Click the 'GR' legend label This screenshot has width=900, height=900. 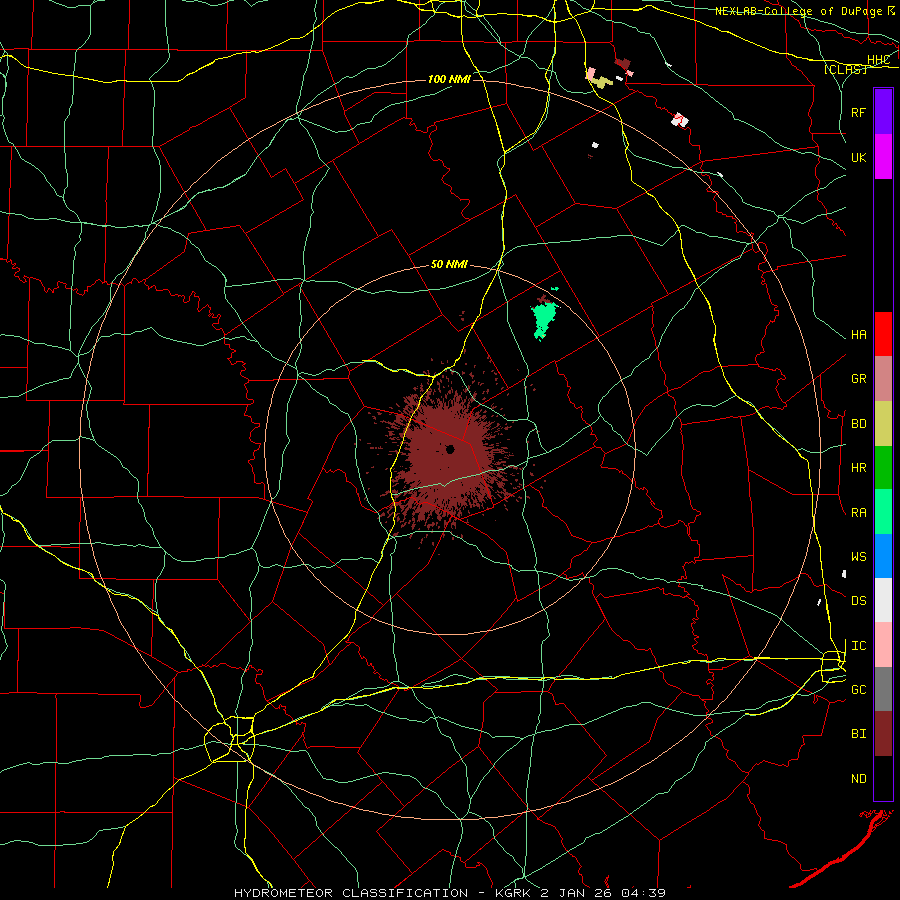click(x=859, y=379)
